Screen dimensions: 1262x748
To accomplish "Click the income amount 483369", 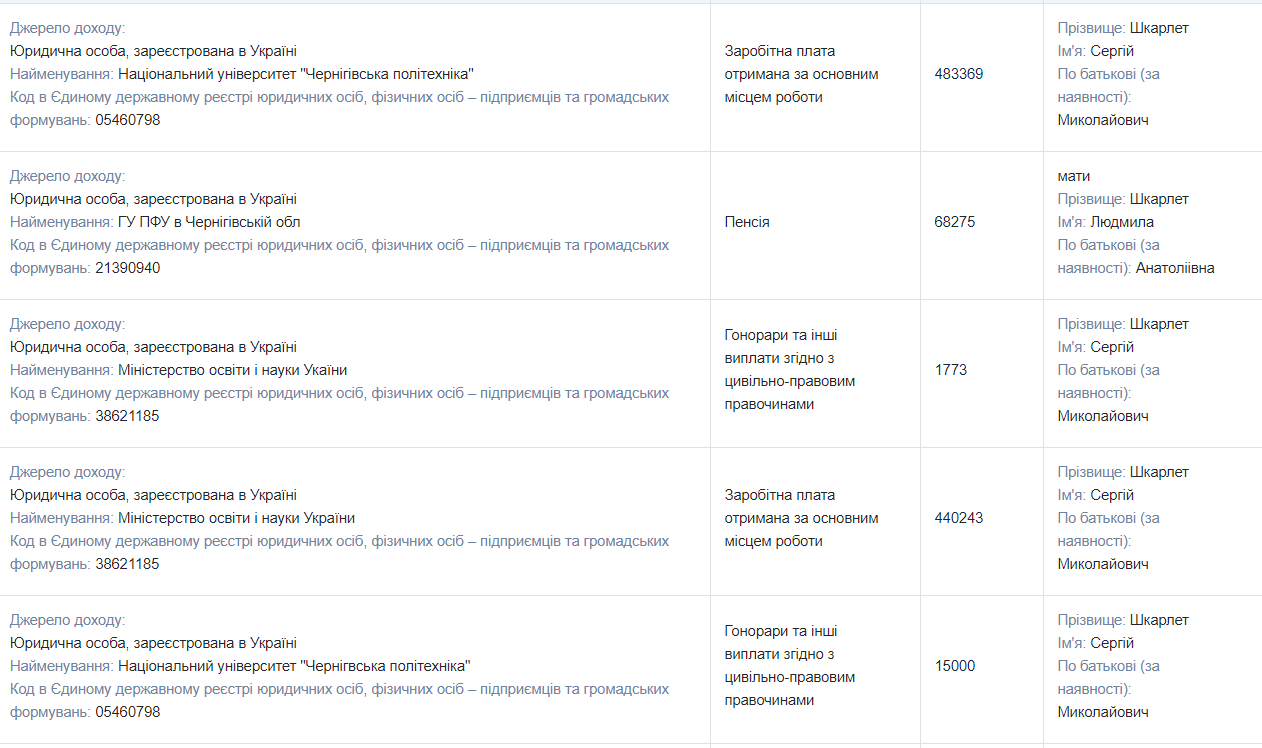I will [958, 74].
